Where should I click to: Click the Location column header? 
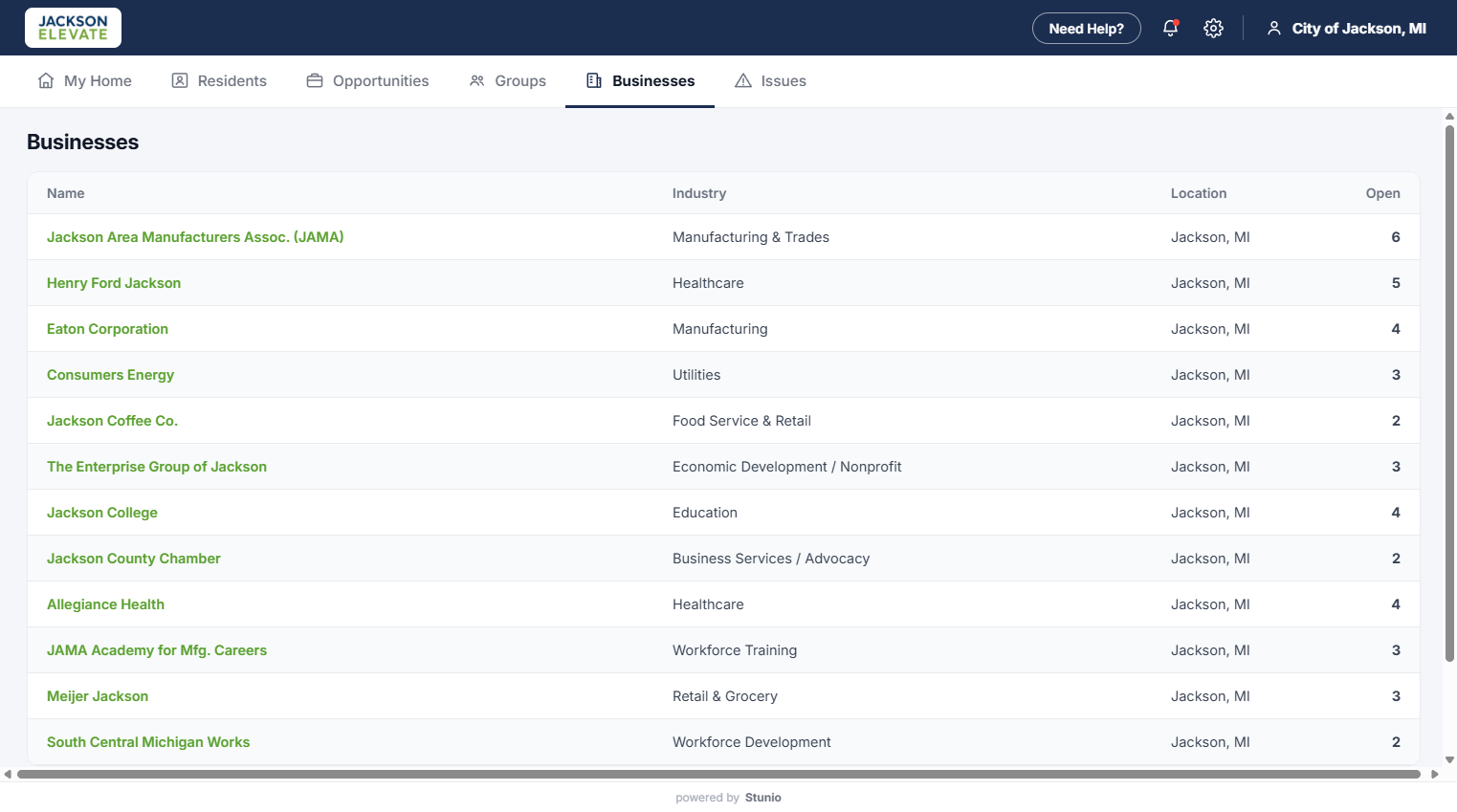click(x=1199, y=193)
